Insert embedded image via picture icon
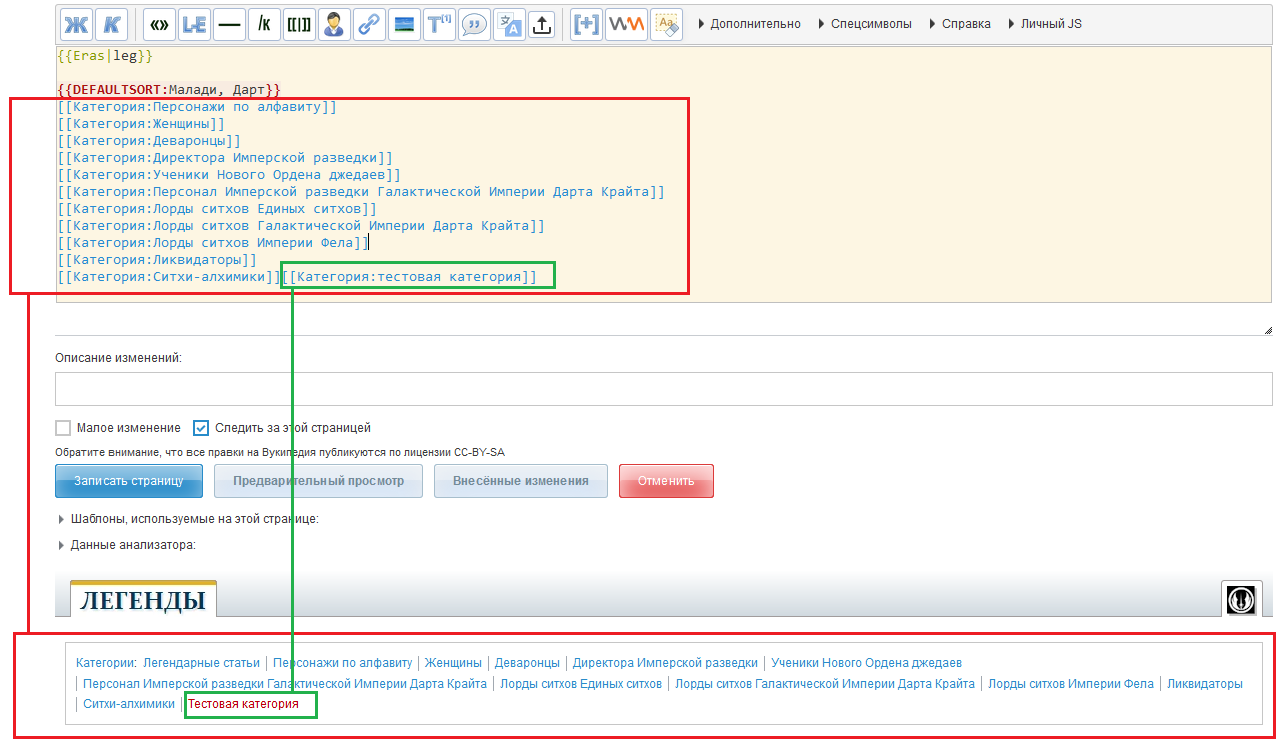The image size is (1284, 749). (x=404, y=25)
